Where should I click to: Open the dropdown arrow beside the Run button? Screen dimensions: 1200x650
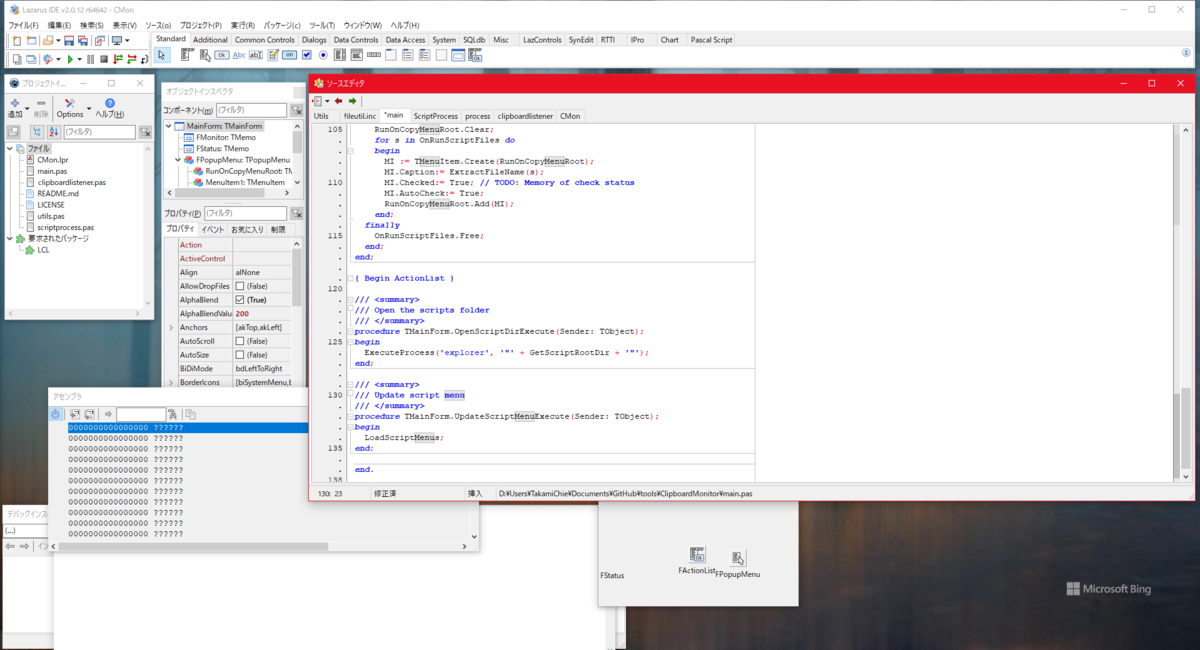[x=80, y=59]
